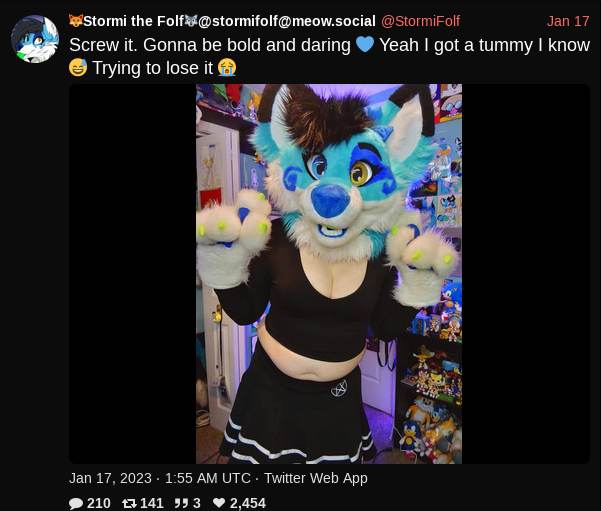Click the 141 retweets count

pos(152,503)
